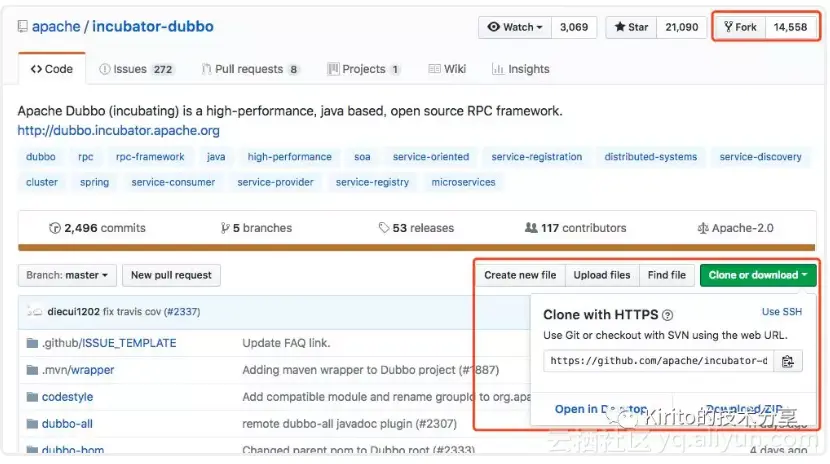Open the Pull requests tab

250,69
